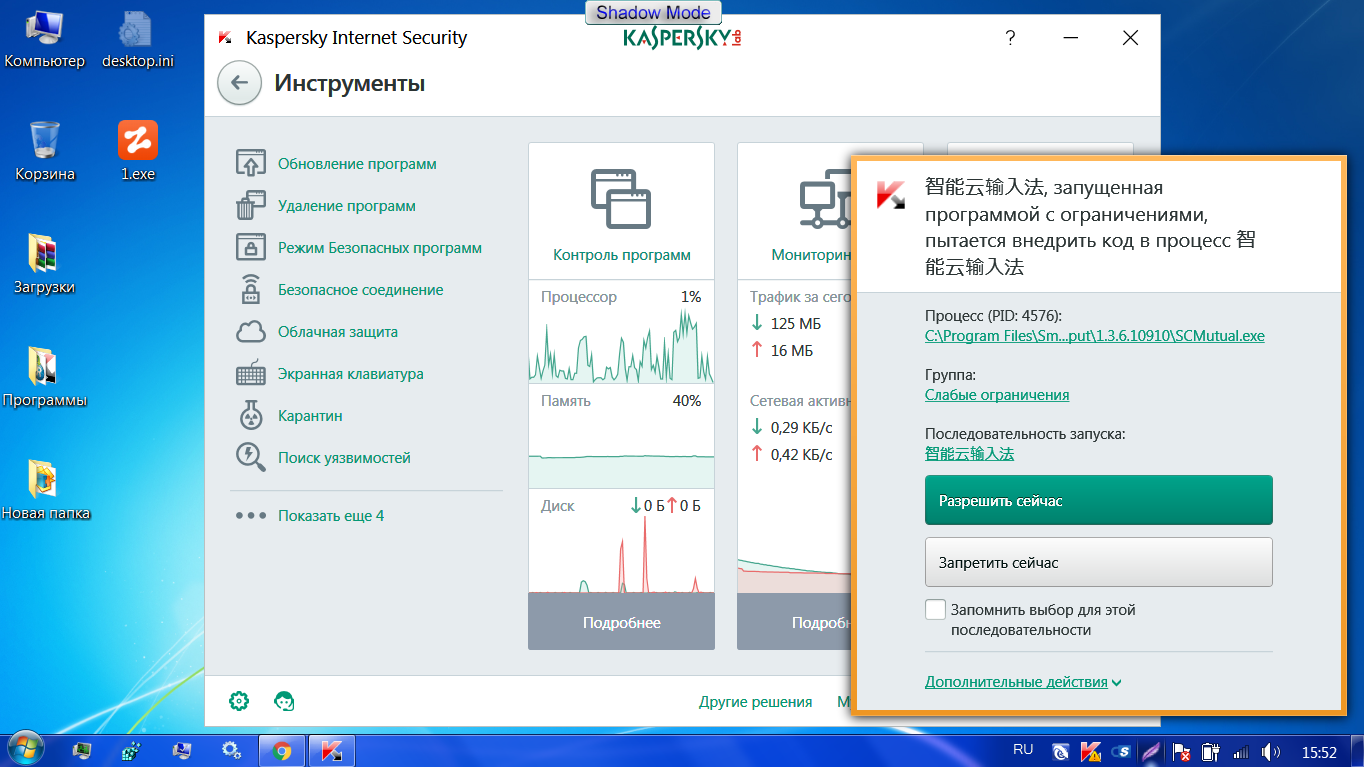Open the Безопасное соединение lock icon
The width and height of the screenshot is (1364, 767).
tap(250, 289)
